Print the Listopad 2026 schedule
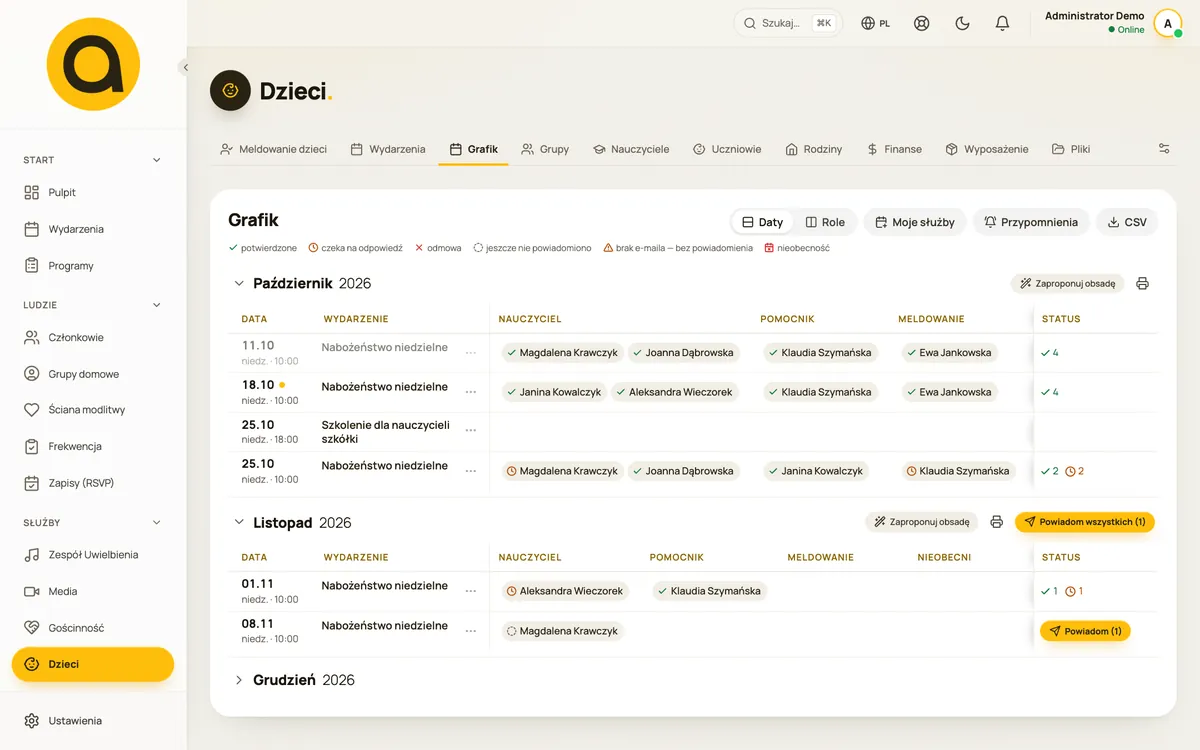 [996, 522]
